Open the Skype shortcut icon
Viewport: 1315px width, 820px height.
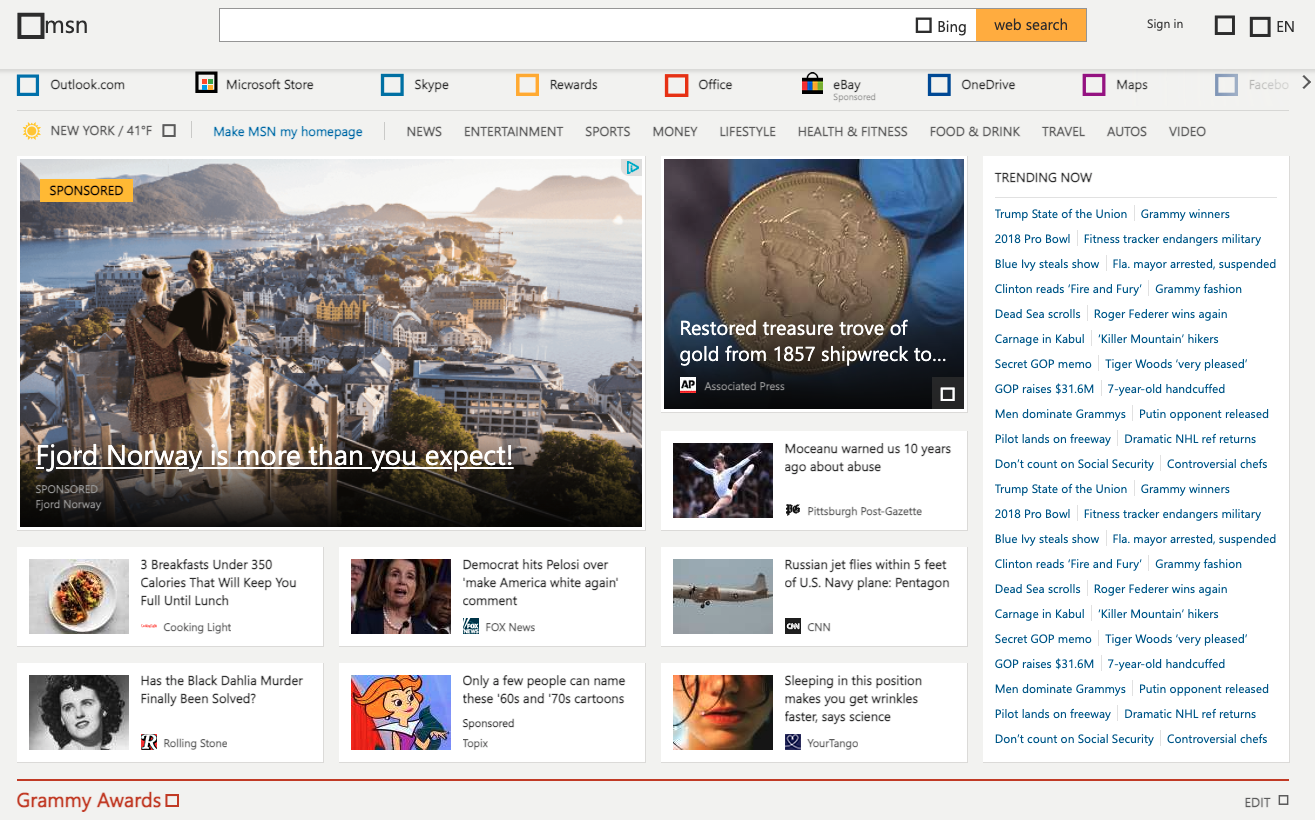392,85
